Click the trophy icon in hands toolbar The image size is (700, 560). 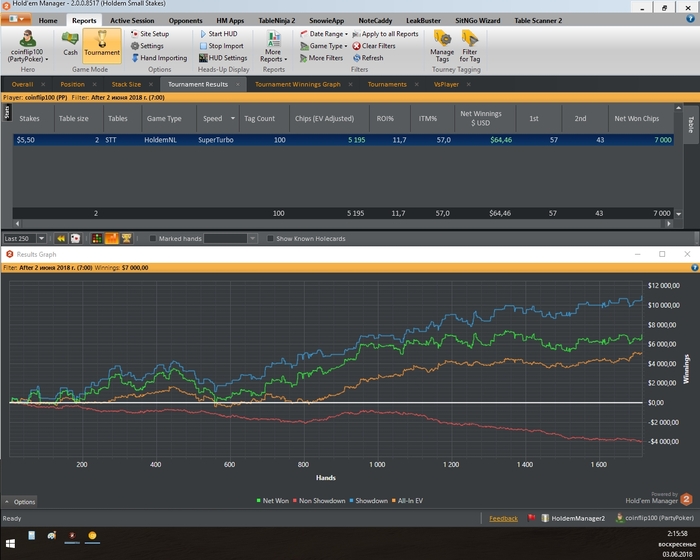[126, 238]
